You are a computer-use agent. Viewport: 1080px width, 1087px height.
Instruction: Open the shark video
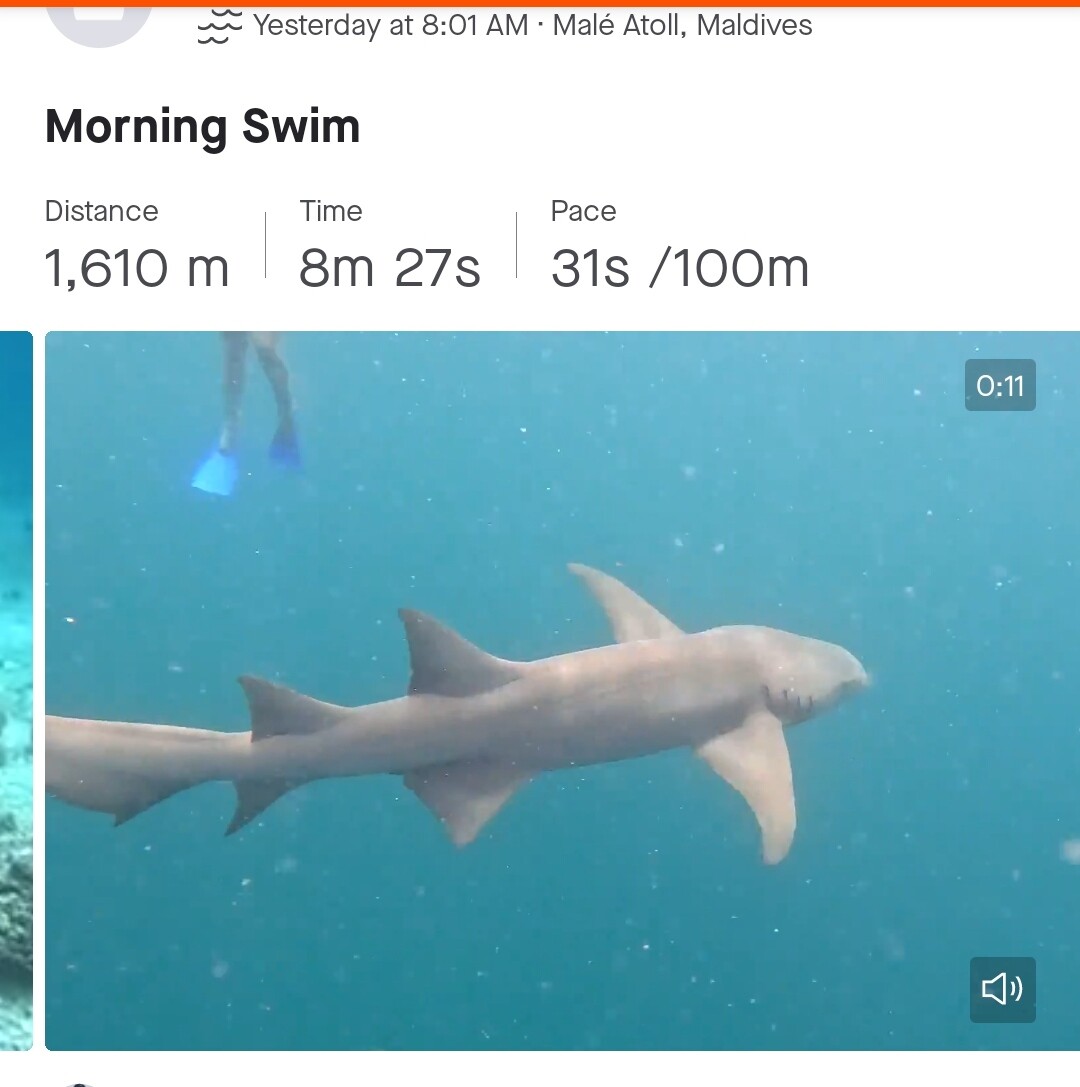click(562, 690)
